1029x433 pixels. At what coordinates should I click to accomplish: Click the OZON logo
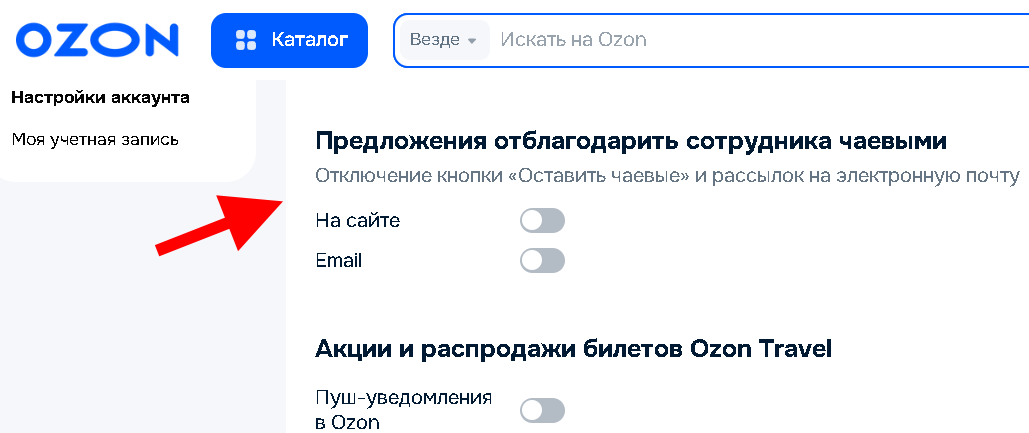point(97,40)
